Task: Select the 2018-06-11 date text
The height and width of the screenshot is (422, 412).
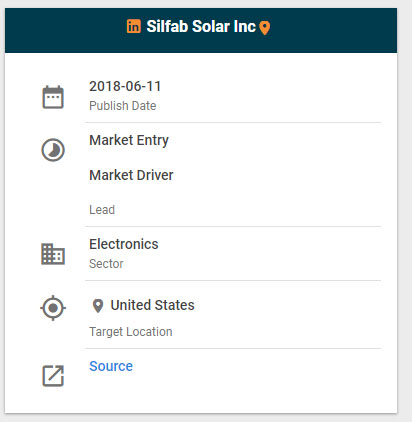Action: (125, 86)
